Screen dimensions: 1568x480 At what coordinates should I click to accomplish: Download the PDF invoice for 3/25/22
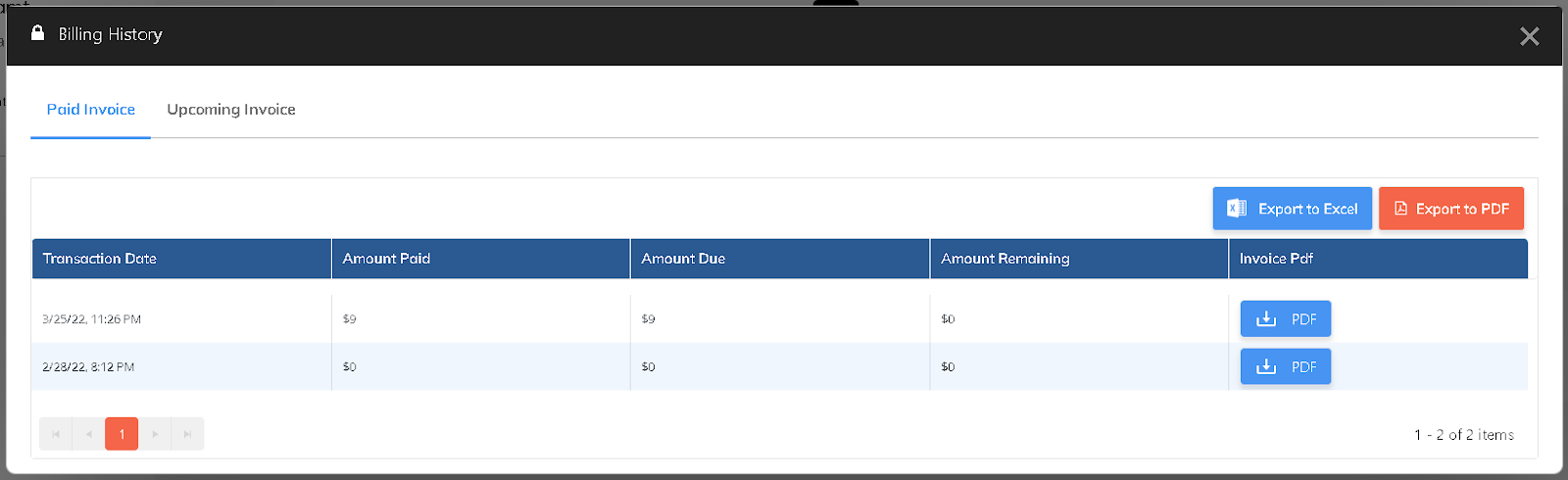(x=1285, y=319)
